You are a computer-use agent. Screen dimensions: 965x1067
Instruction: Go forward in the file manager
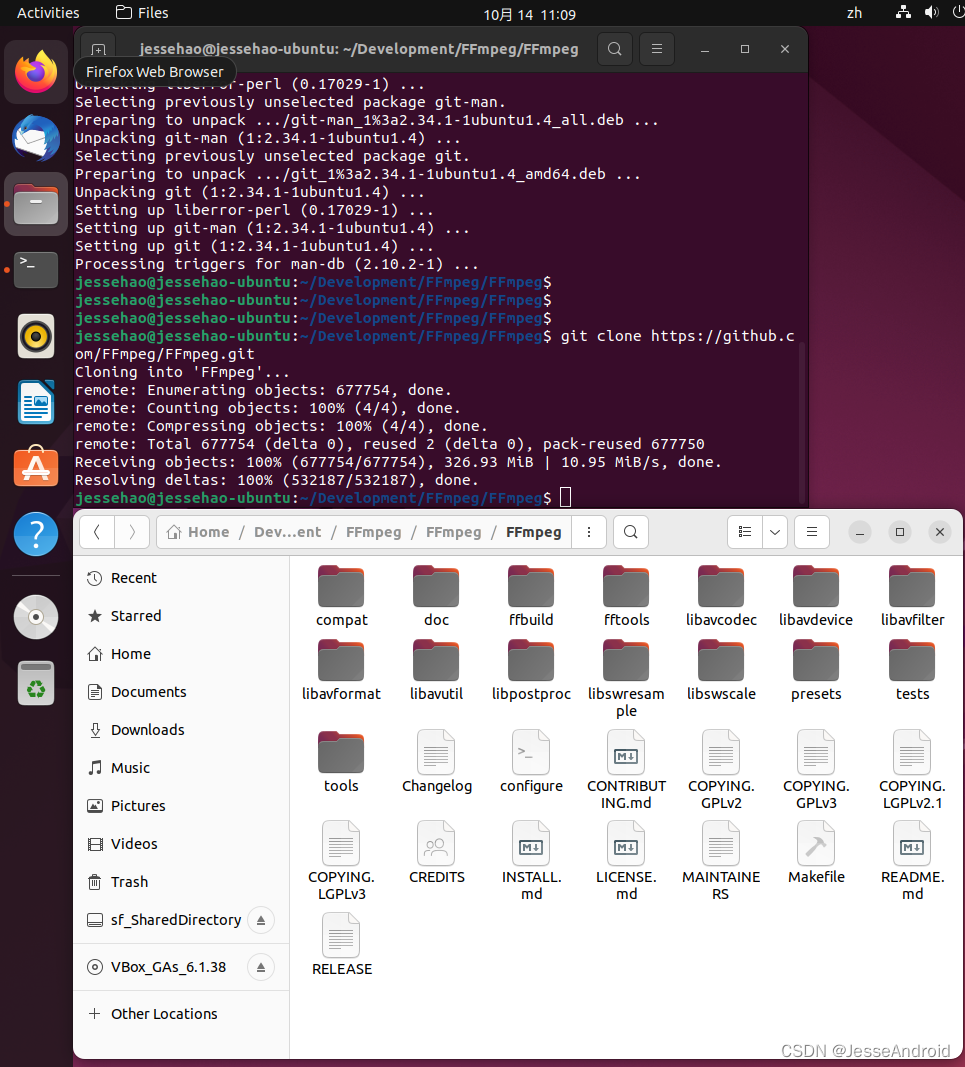point(132,532)
